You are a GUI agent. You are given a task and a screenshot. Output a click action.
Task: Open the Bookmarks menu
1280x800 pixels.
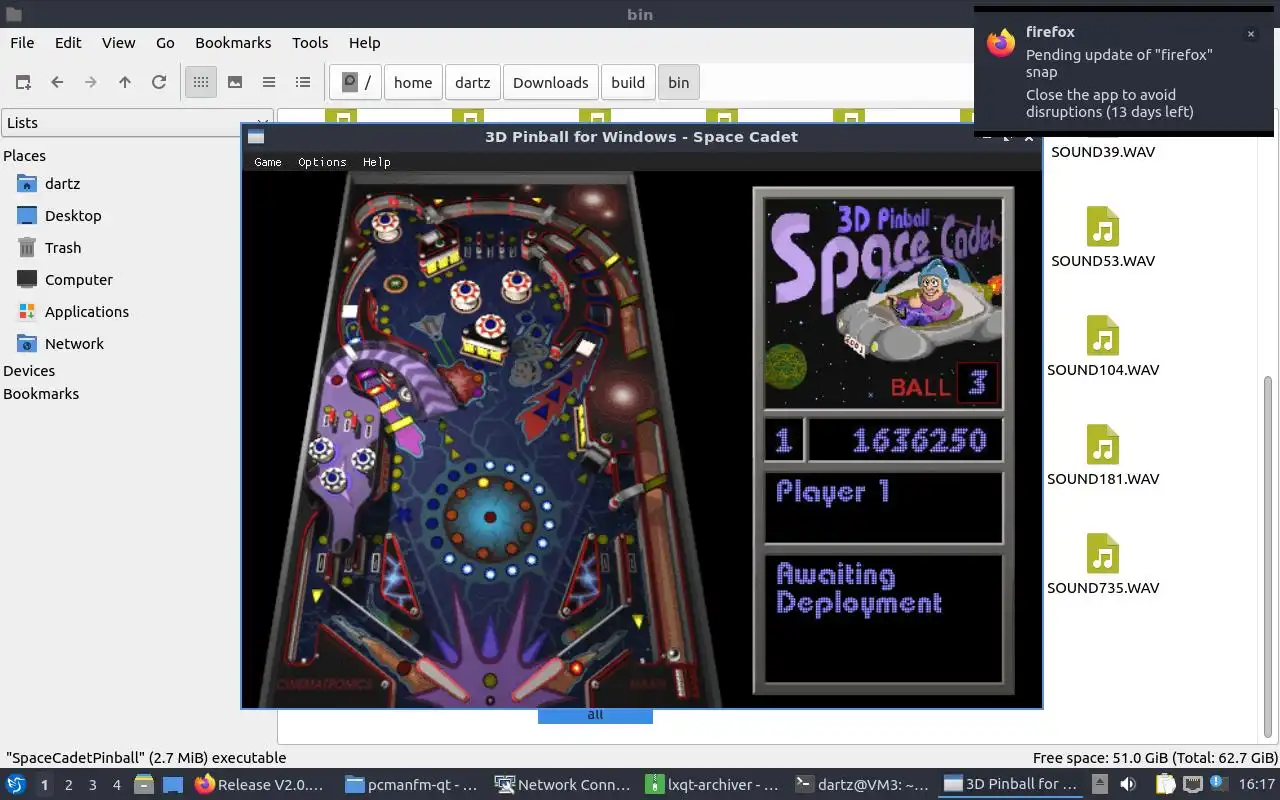tap(233, 43)
